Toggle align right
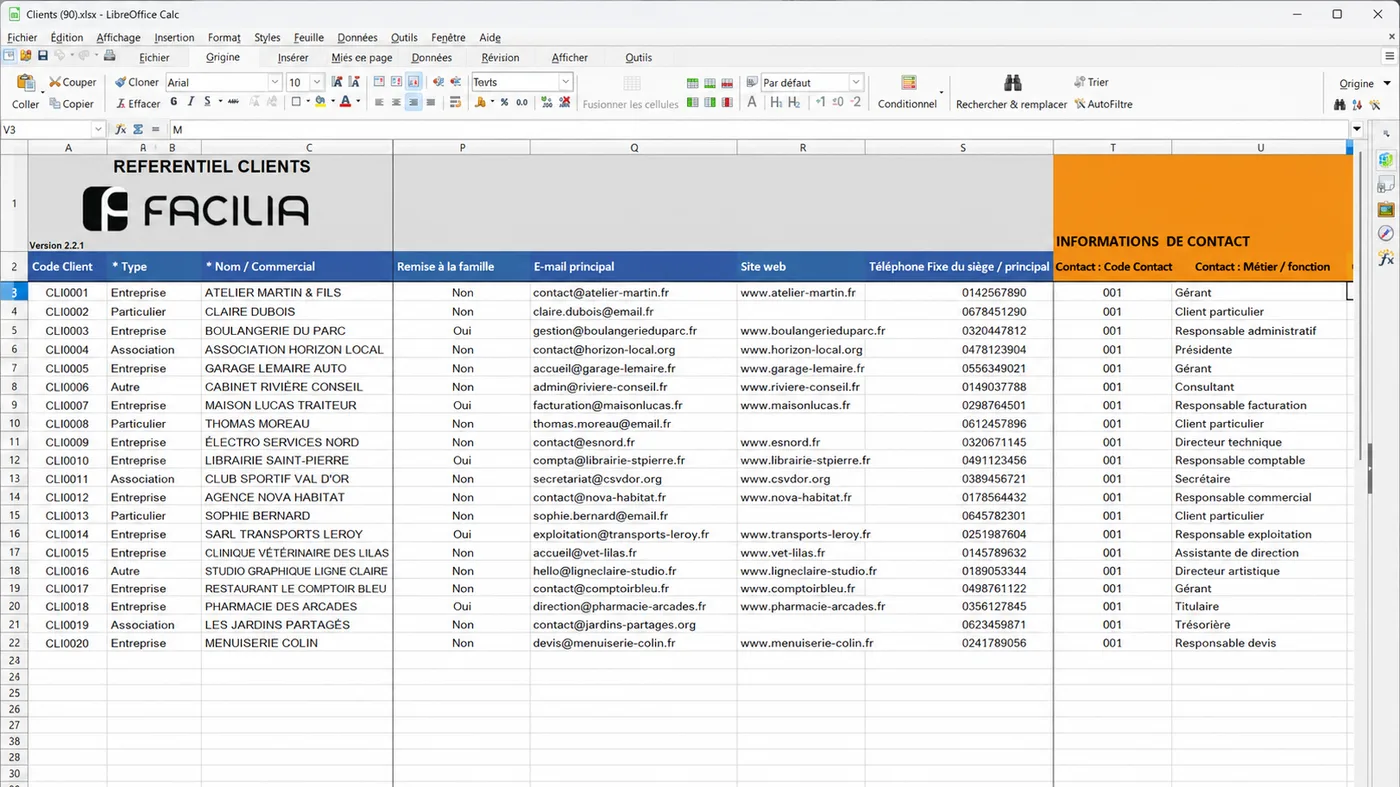1400x787 pixels. 413,102
